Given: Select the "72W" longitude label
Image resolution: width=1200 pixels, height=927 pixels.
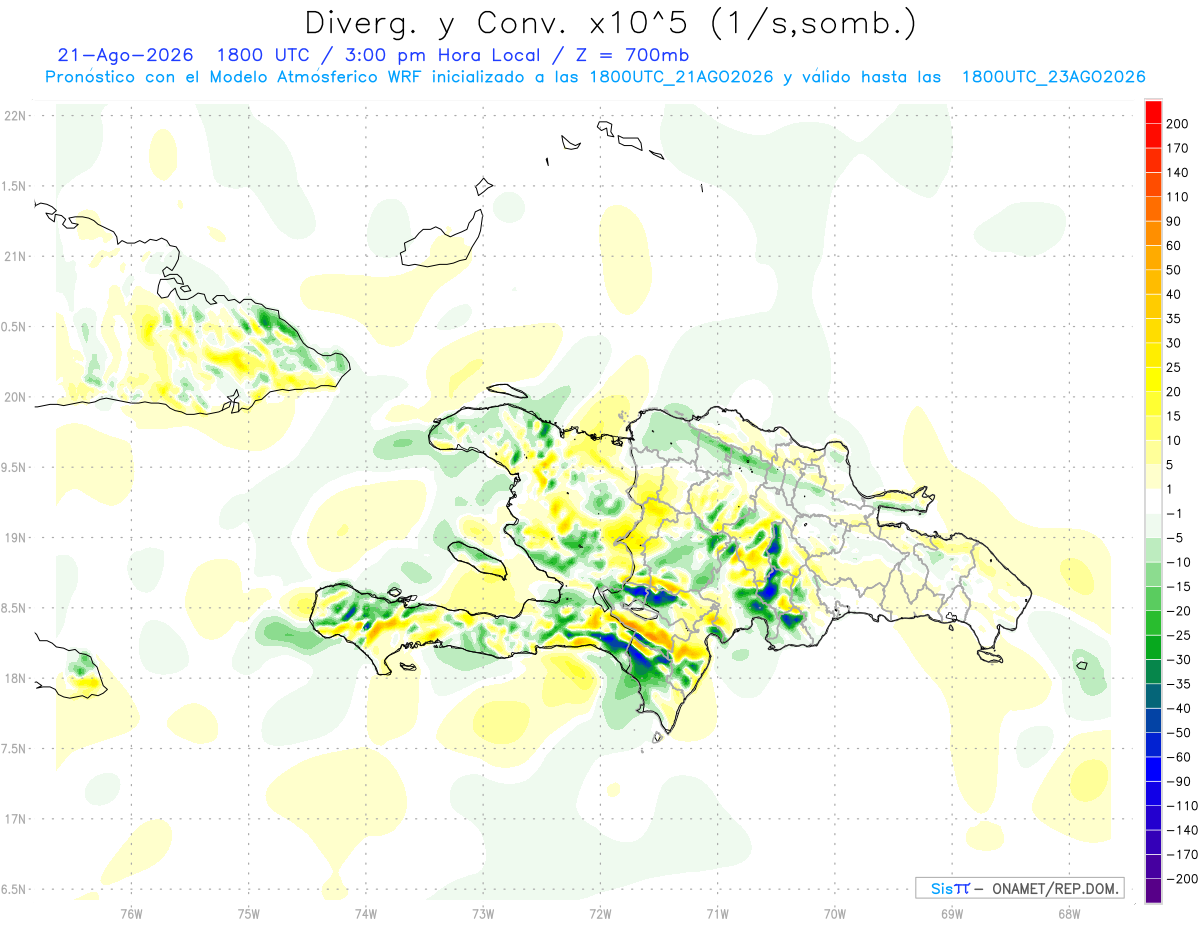Looking at the screenshot, I should [x=600, y=913].
